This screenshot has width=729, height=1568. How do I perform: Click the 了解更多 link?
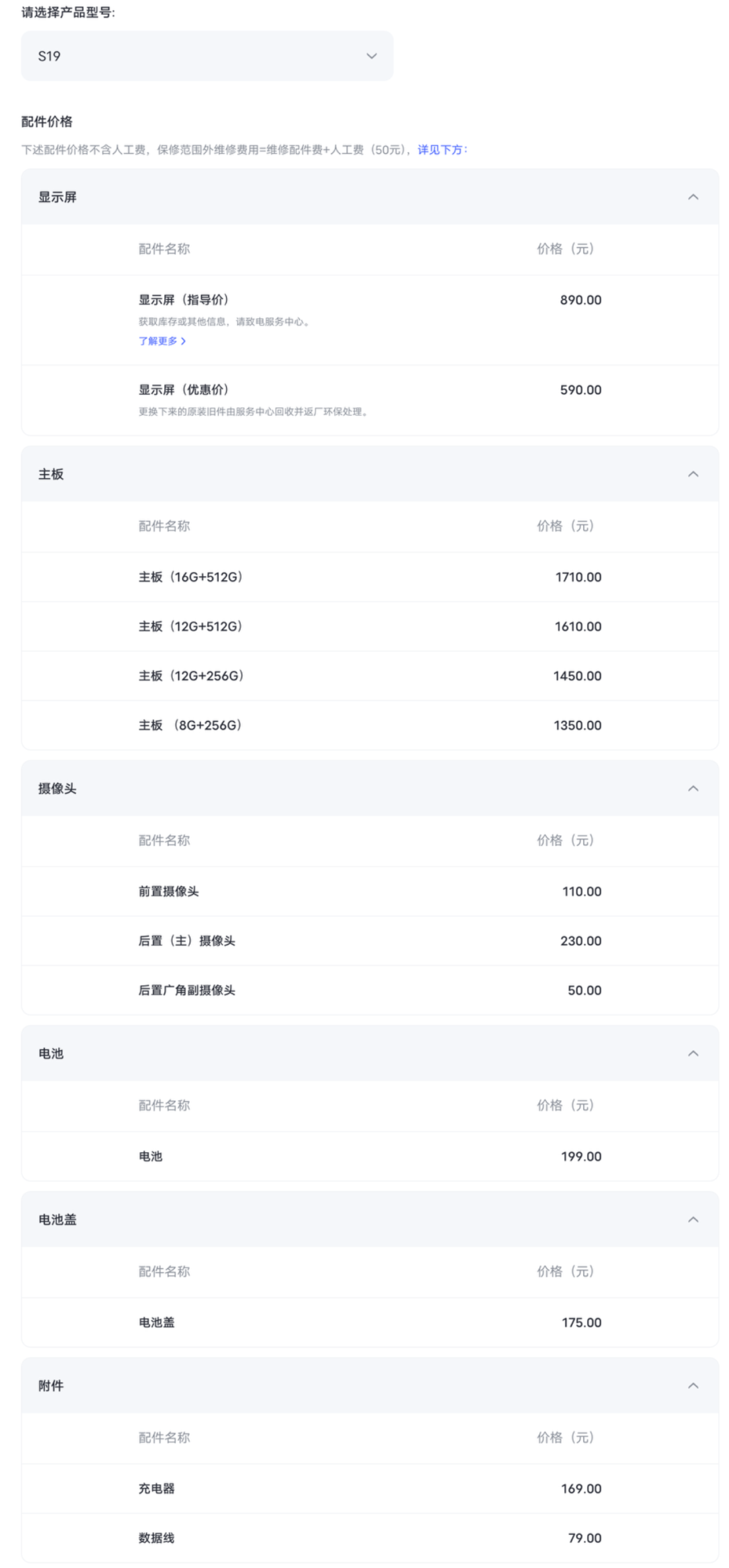click(158, 341)
